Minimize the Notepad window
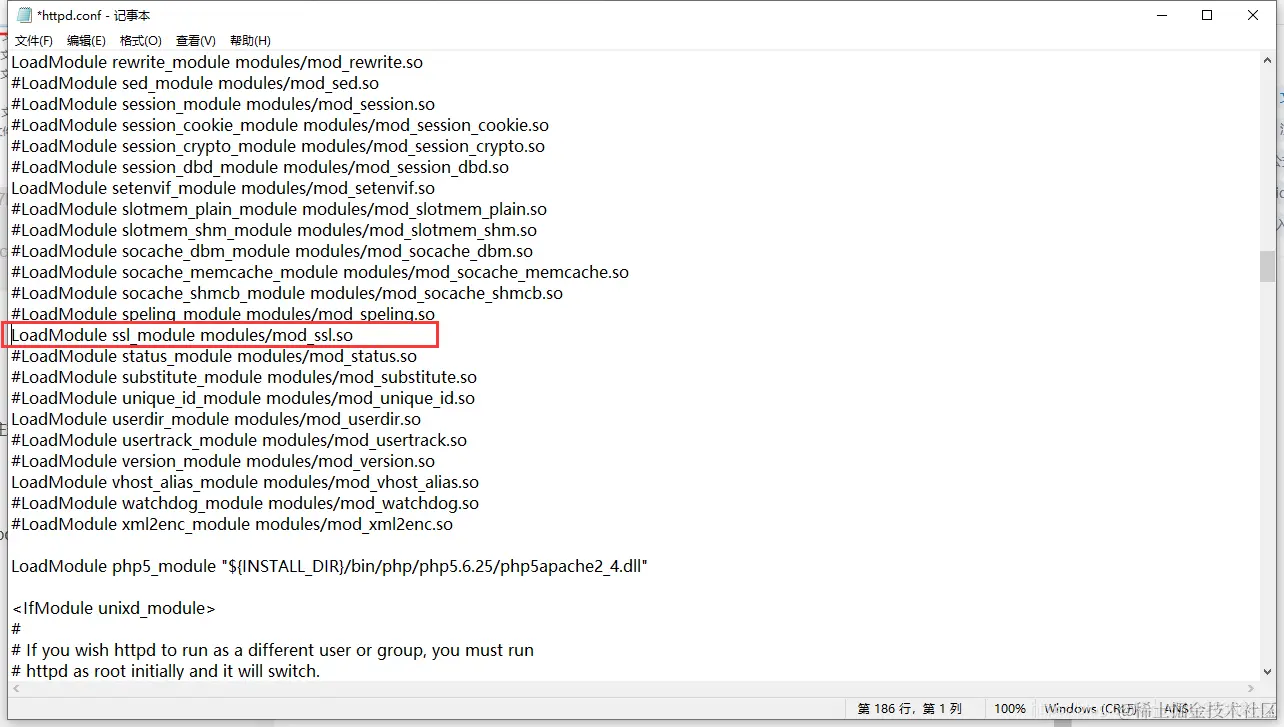This screenshot has height=727, width=1284. tap(1161, 15)
